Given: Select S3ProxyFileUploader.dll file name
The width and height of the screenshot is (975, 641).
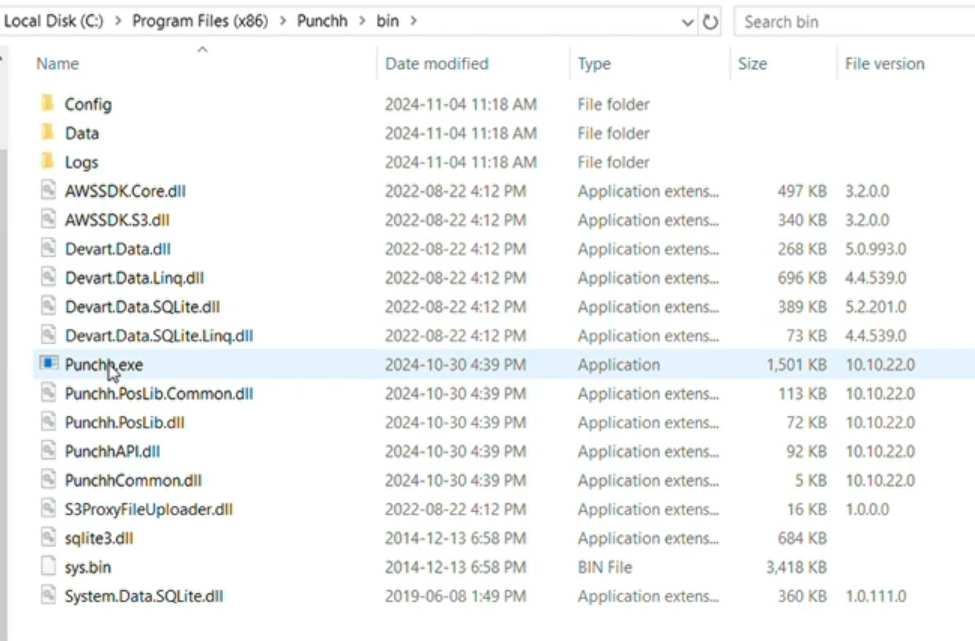Looking at the screenshot, I should 149,509.
